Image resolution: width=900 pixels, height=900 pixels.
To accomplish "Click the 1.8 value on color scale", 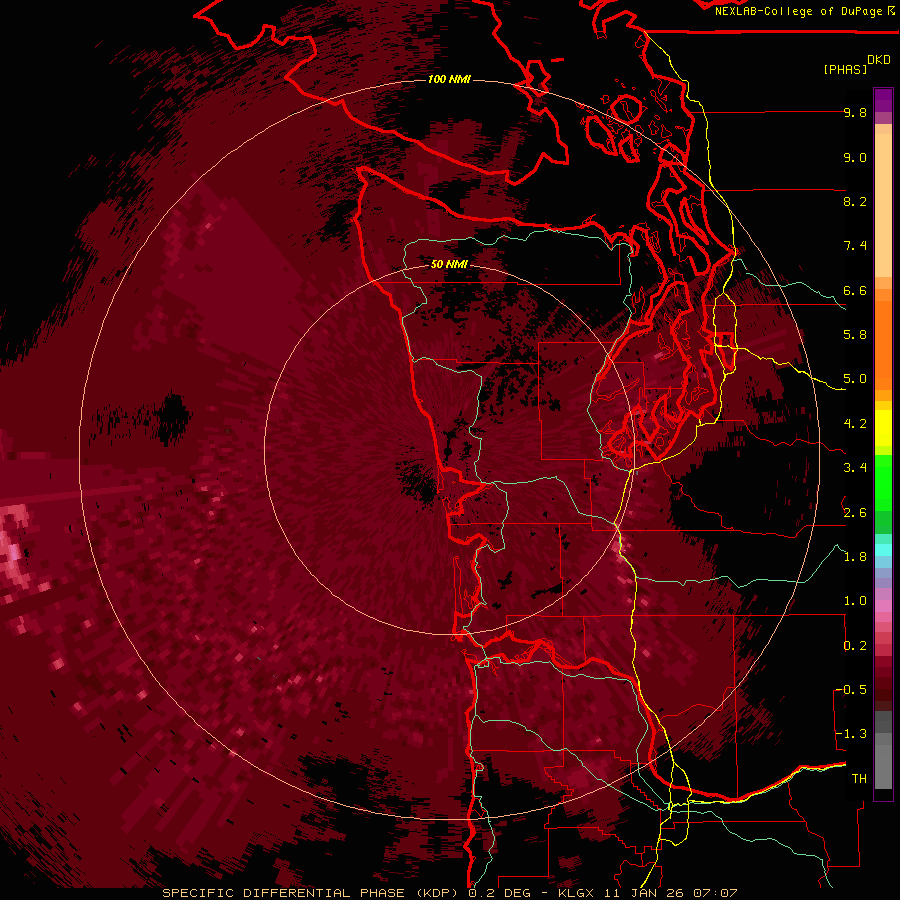I will coord(855,557).
